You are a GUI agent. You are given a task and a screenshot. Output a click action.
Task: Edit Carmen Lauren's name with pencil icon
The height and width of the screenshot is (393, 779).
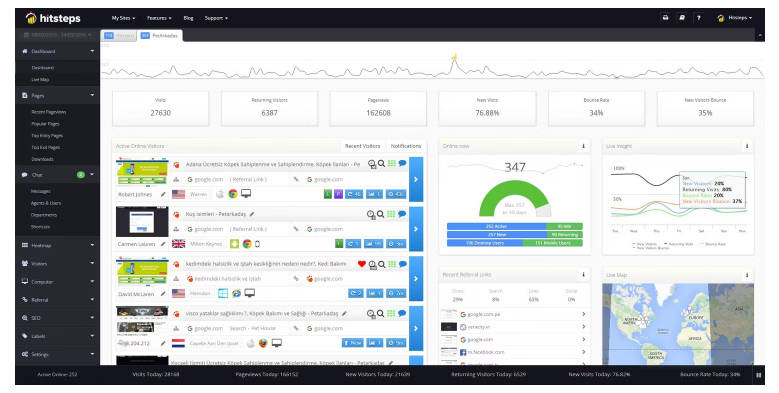(163, 244)
